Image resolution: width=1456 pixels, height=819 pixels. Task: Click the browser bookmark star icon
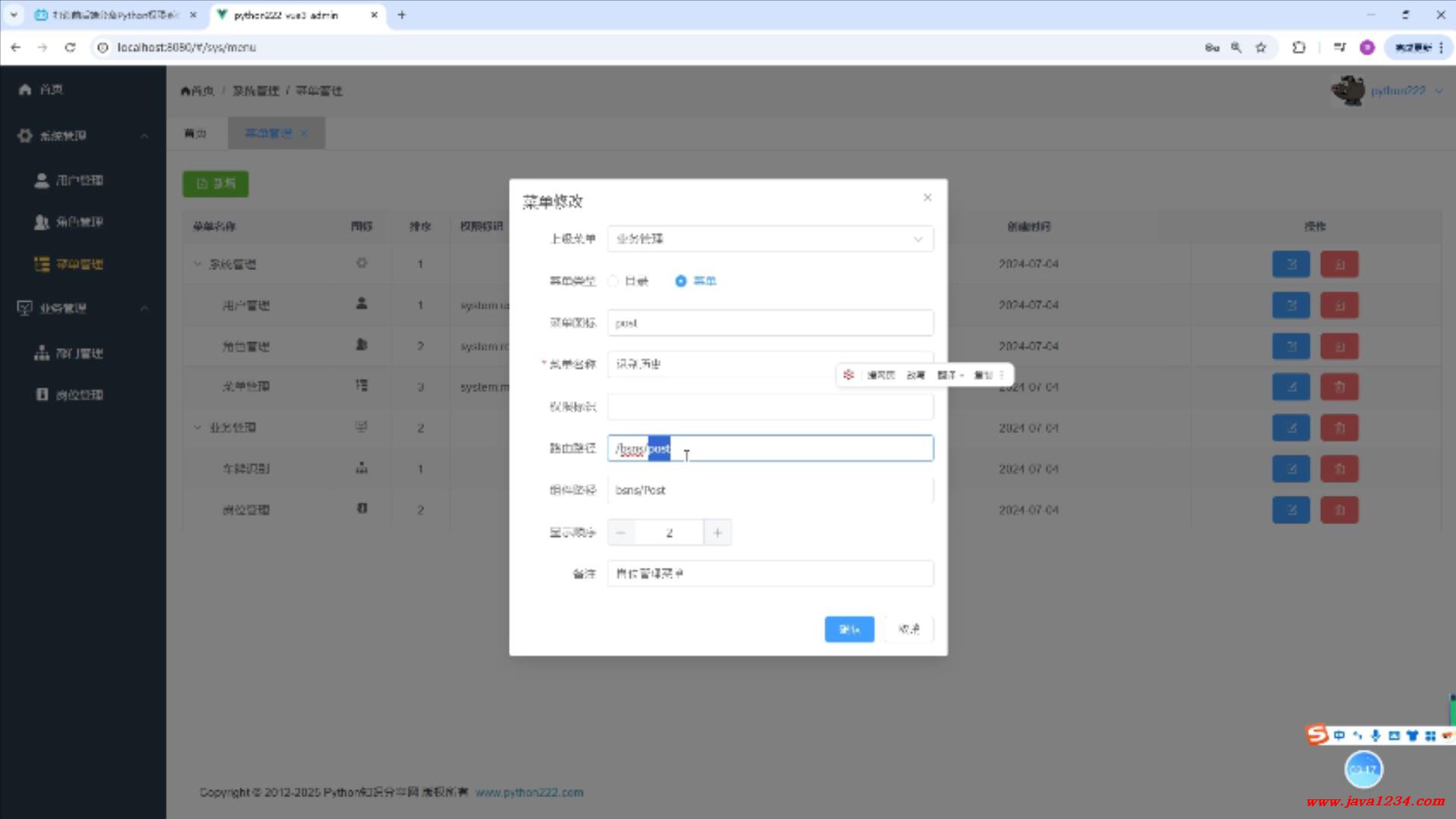point(1260,48)
